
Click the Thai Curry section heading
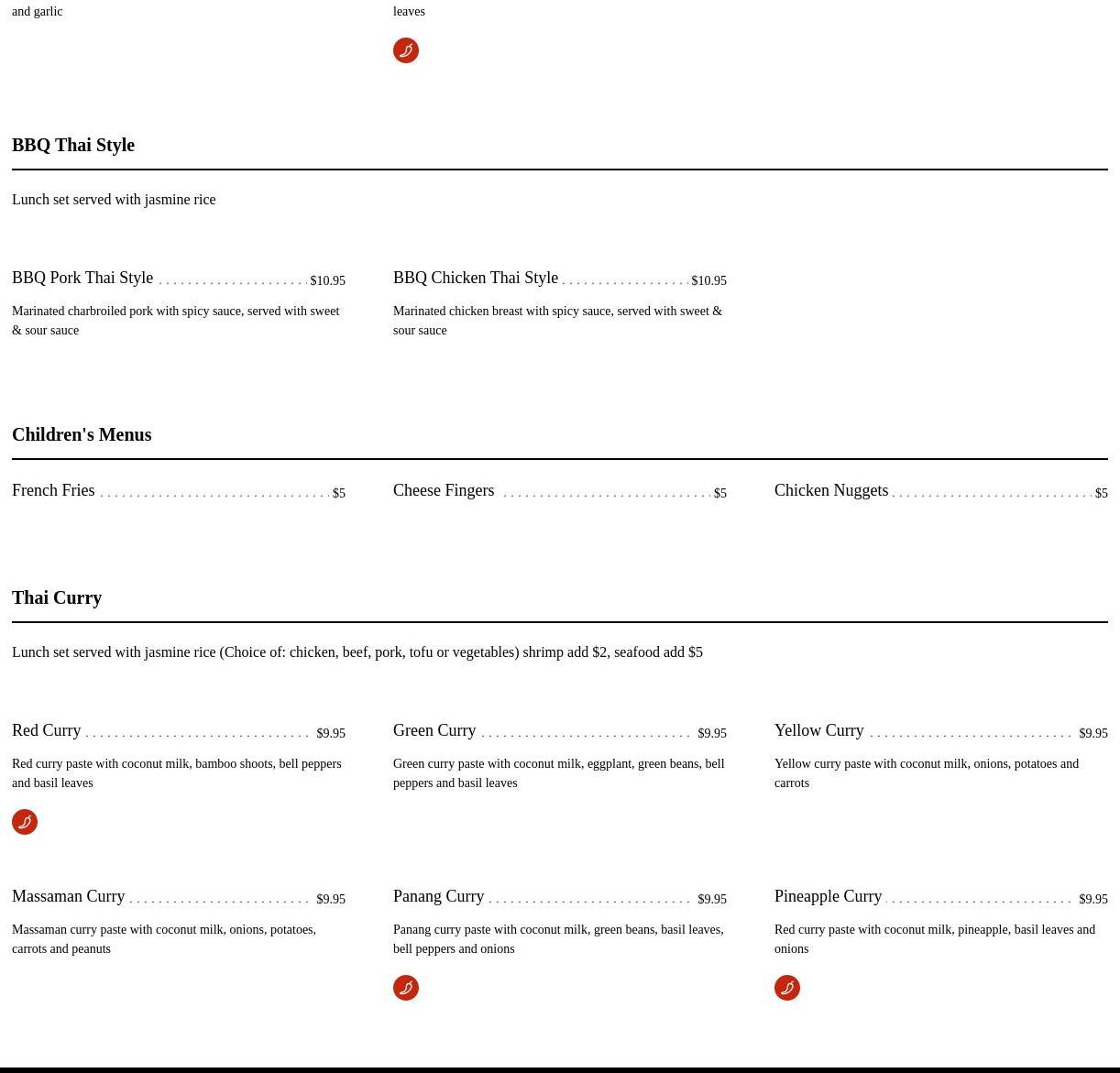click(57, 597)
